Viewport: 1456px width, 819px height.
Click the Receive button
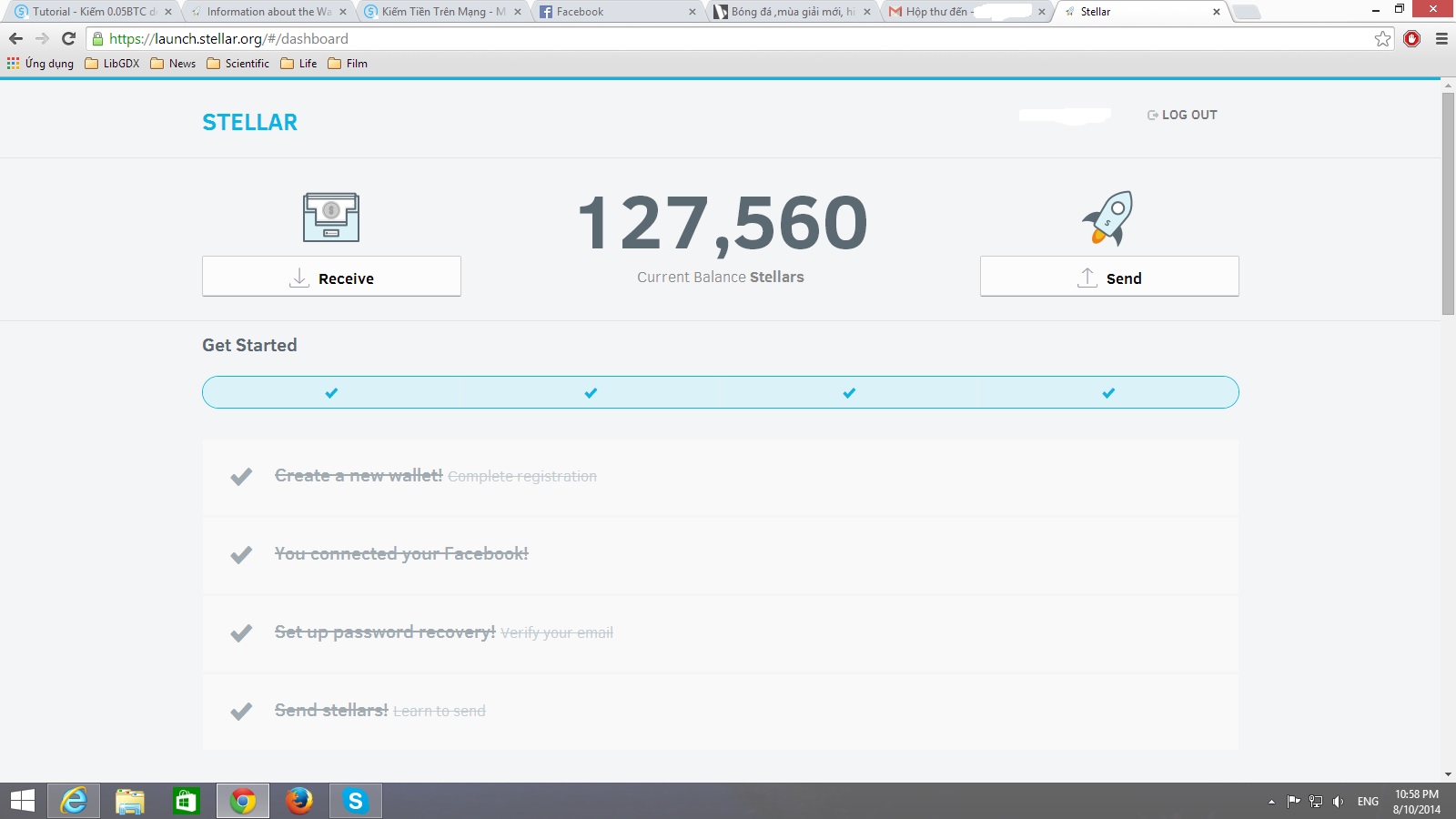pyautogui.click(x=331, y=277)
